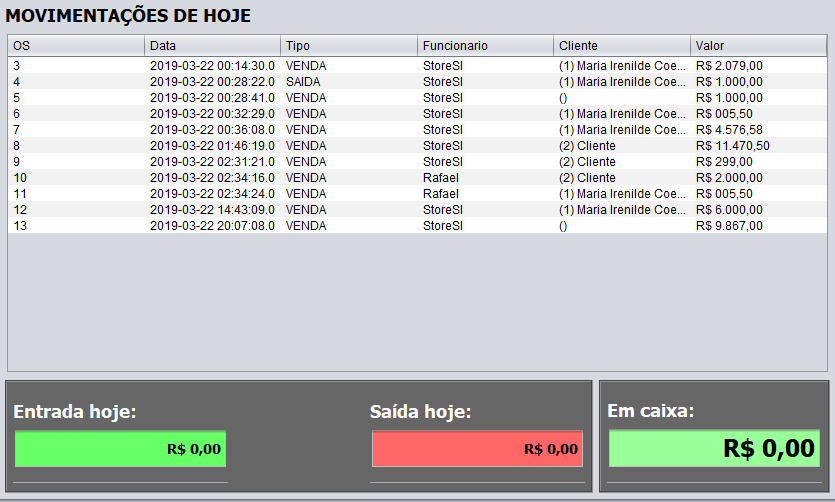Click date 2019-03-22 14:43:09.0
The height and width of the screenshot is (502, 835).
tap(212, 209)
